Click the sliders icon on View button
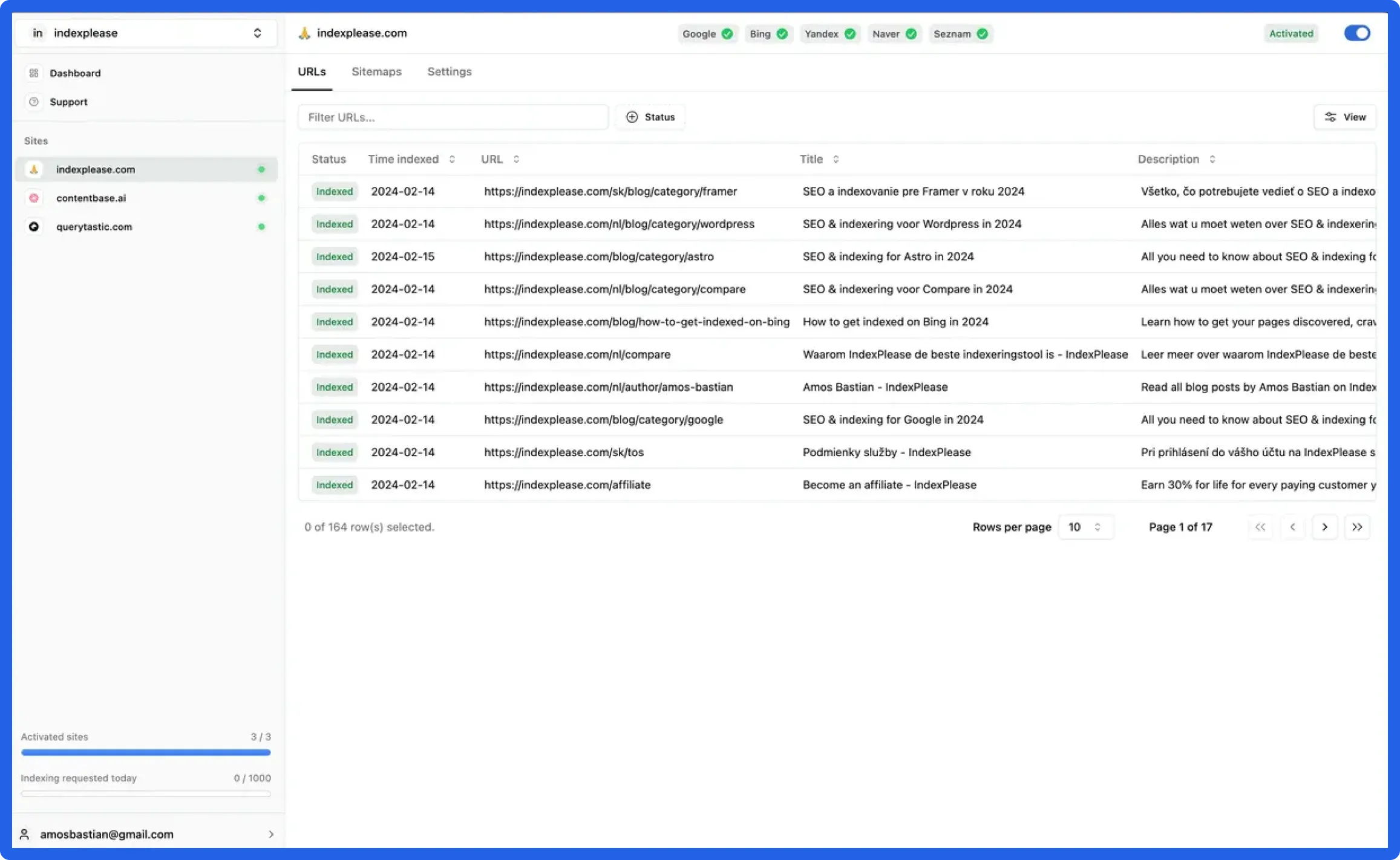This screenshot has height=860, width=1400. (x=1330, y=117)
